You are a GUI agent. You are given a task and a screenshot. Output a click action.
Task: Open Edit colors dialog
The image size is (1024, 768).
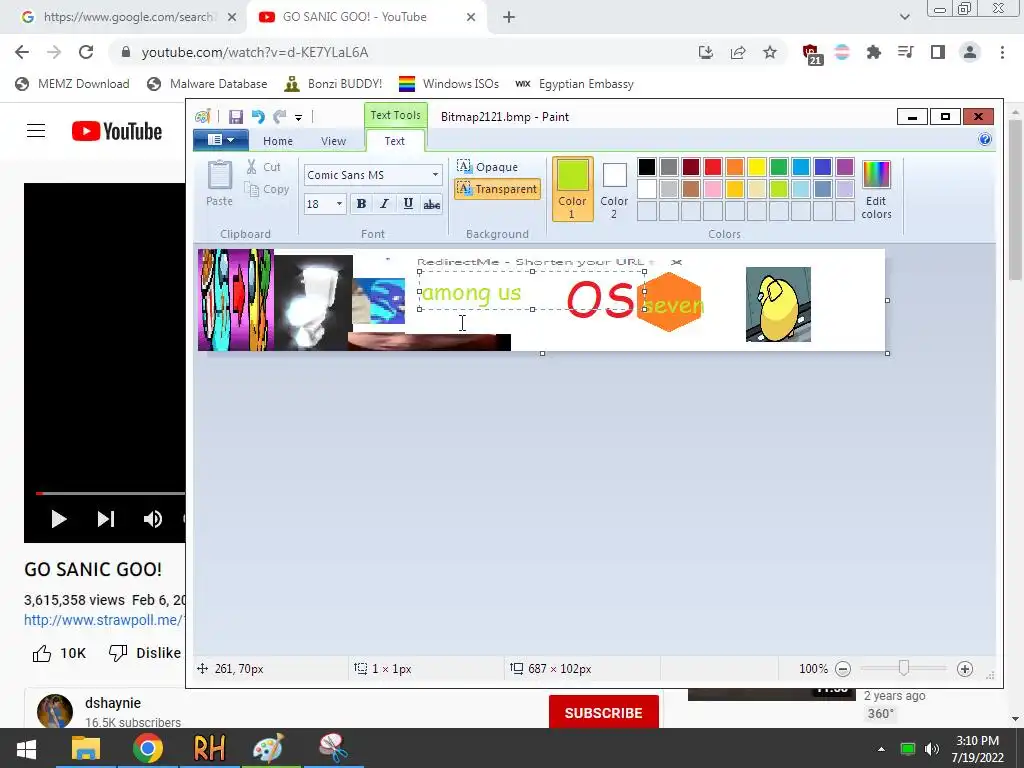(876, 189)
